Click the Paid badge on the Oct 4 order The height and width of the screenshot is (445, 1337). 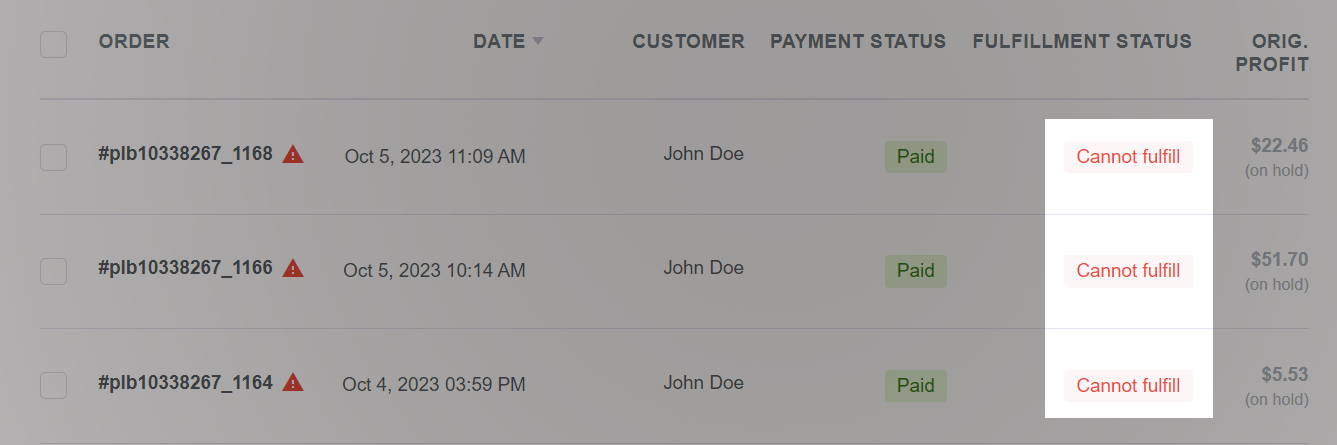pyautogui.click(x=915, y=385)
